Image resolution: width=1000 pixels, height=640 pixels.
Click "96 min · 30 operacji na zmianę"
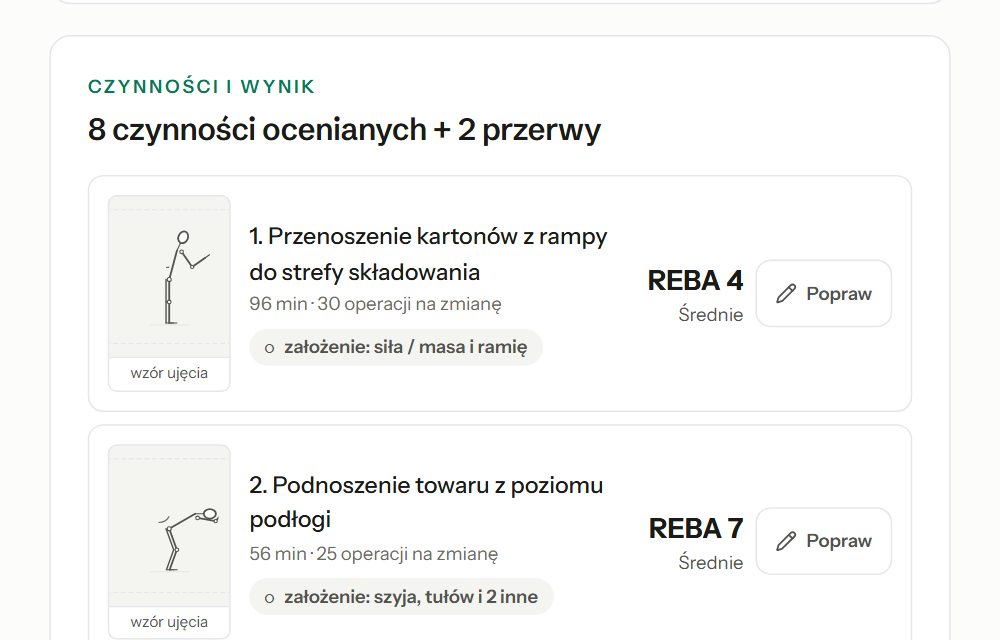point(376,303)
